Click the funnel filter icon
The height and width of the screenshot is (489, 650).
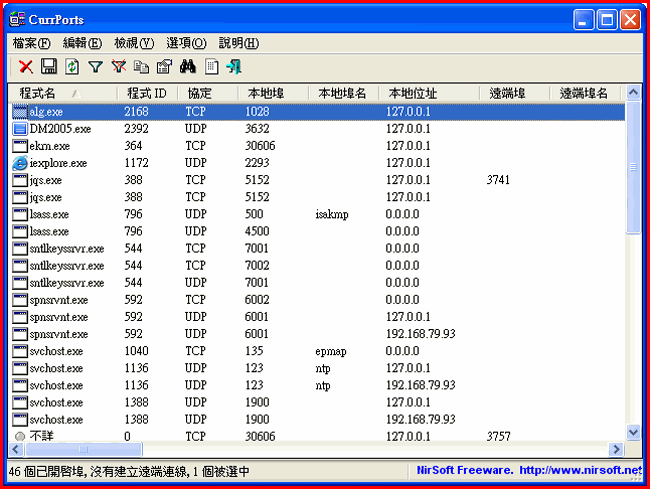click(95, 67)
